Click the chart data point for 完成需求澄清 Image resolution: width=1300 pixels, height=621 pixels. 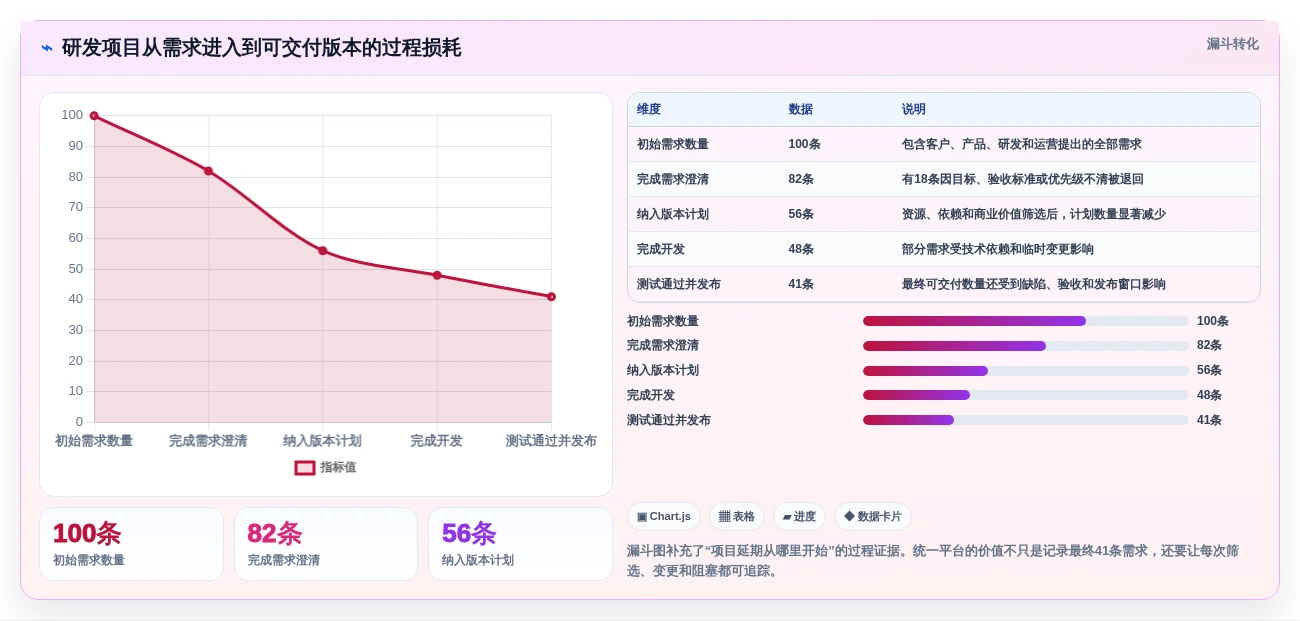click(x=208, y=171)
